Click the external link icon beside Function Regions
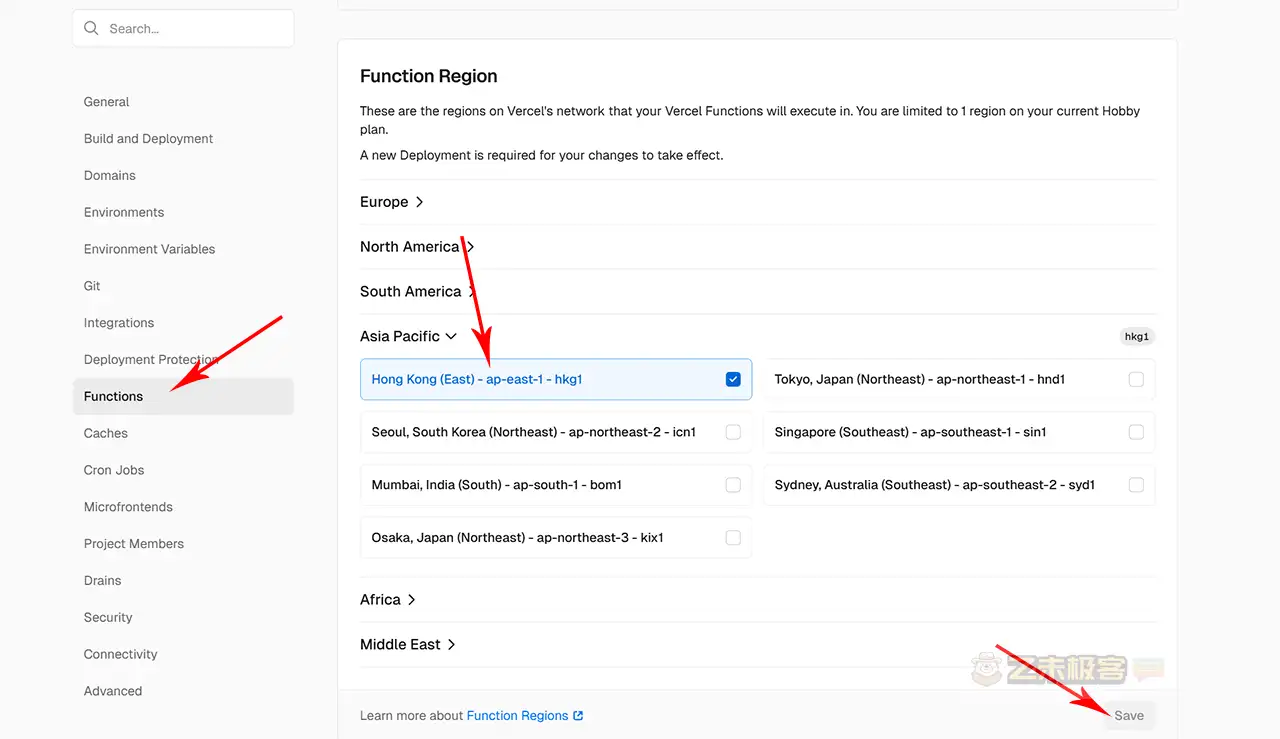1280x739 pixels. pos(578,716)
